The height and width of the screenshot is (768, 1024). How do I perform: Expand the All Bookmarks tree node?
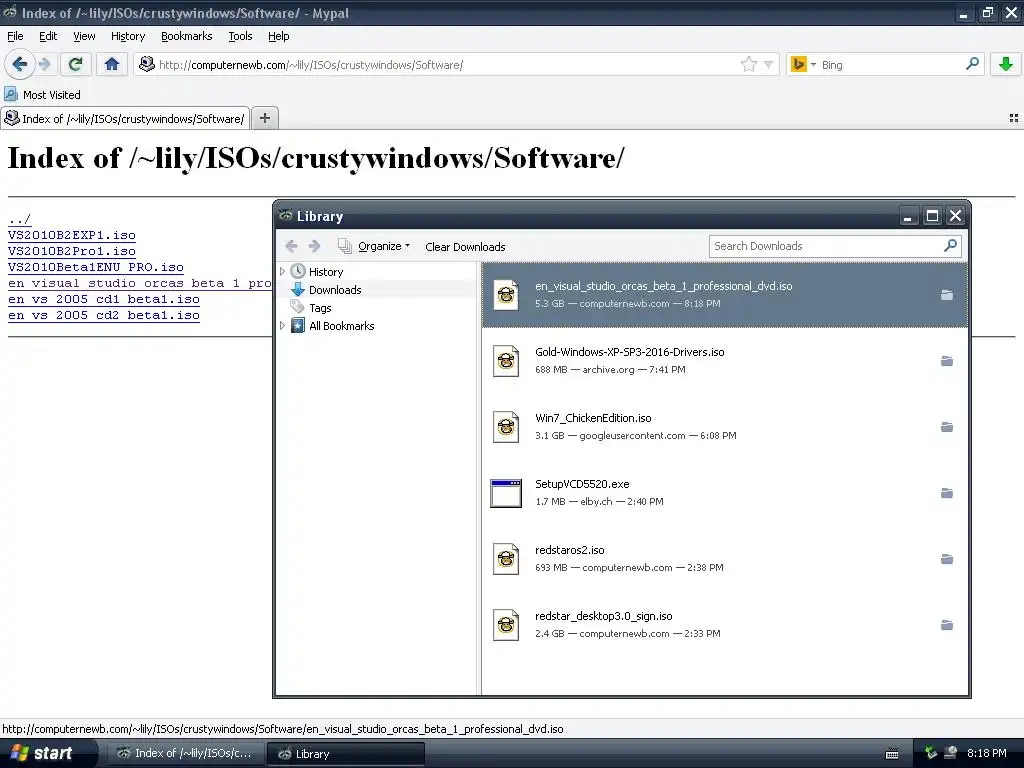tap(282, 325)
